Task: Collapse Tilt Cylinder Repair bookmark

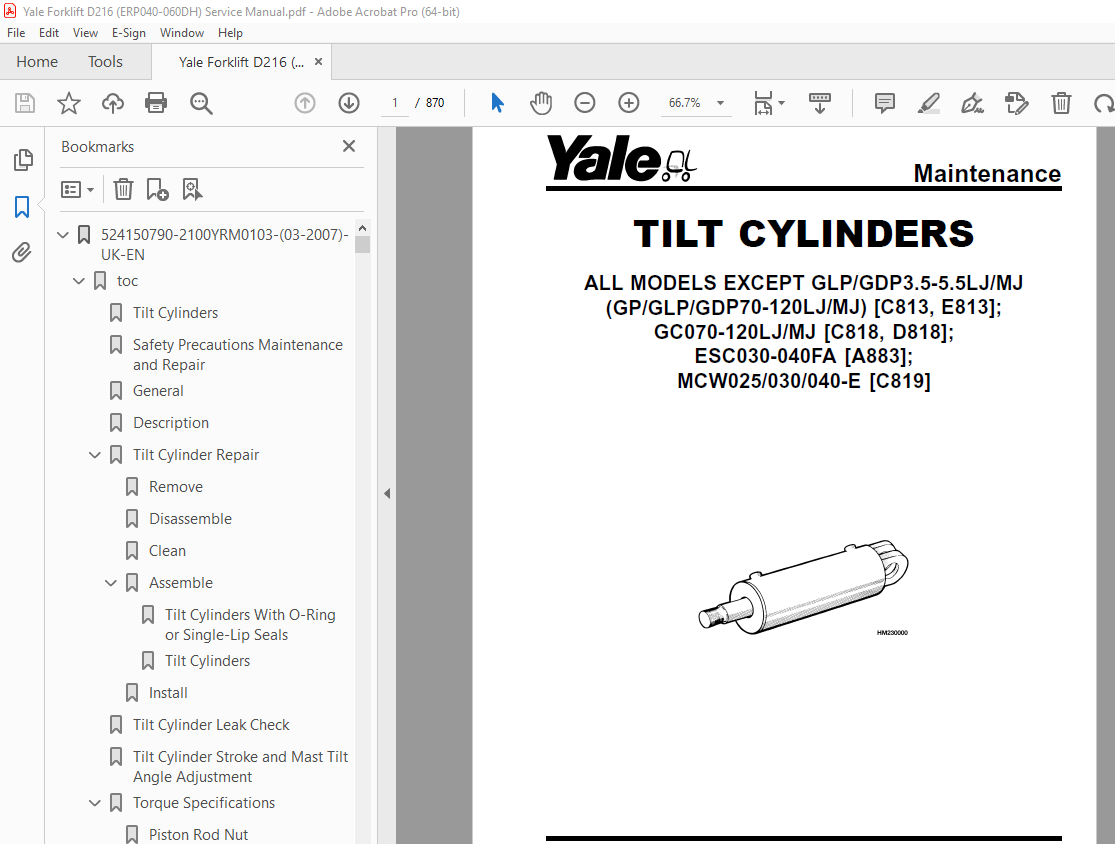Action: pyautogui.click(x=95, y=455)
